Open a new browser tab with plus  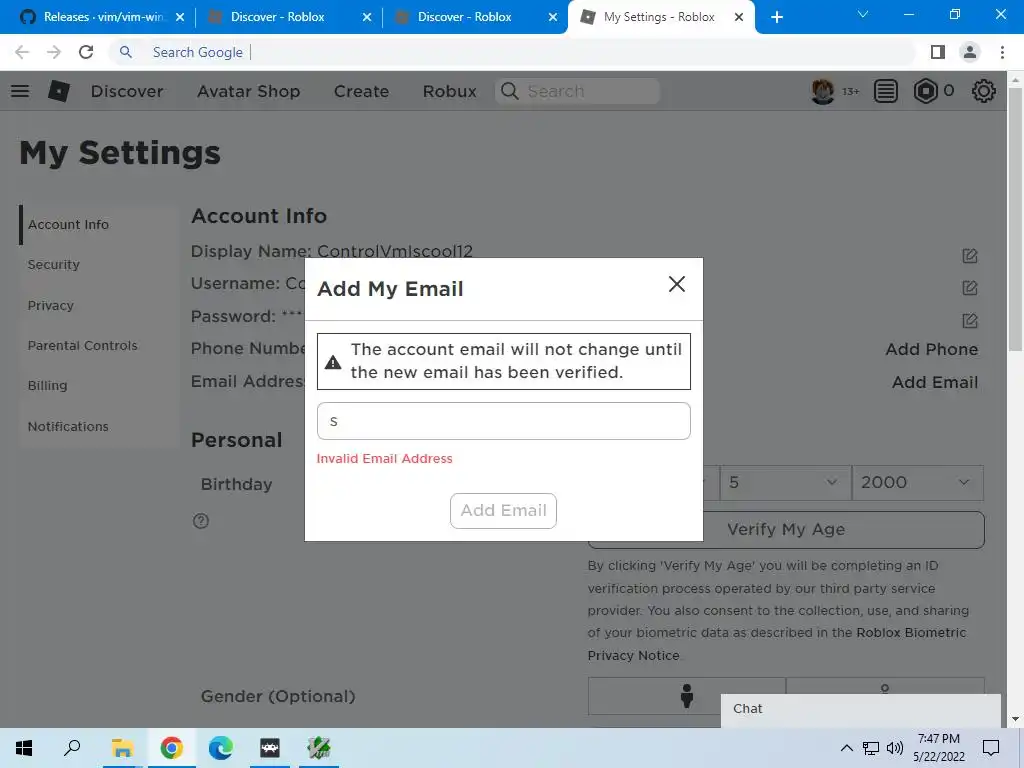(776, 18)
